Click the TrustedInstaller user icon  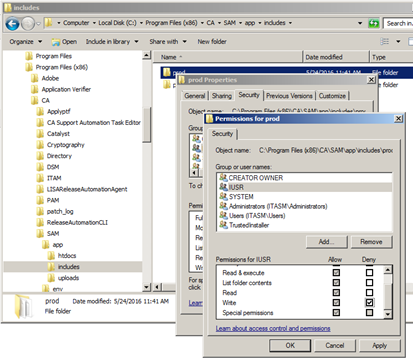click(x=223, y=225)
